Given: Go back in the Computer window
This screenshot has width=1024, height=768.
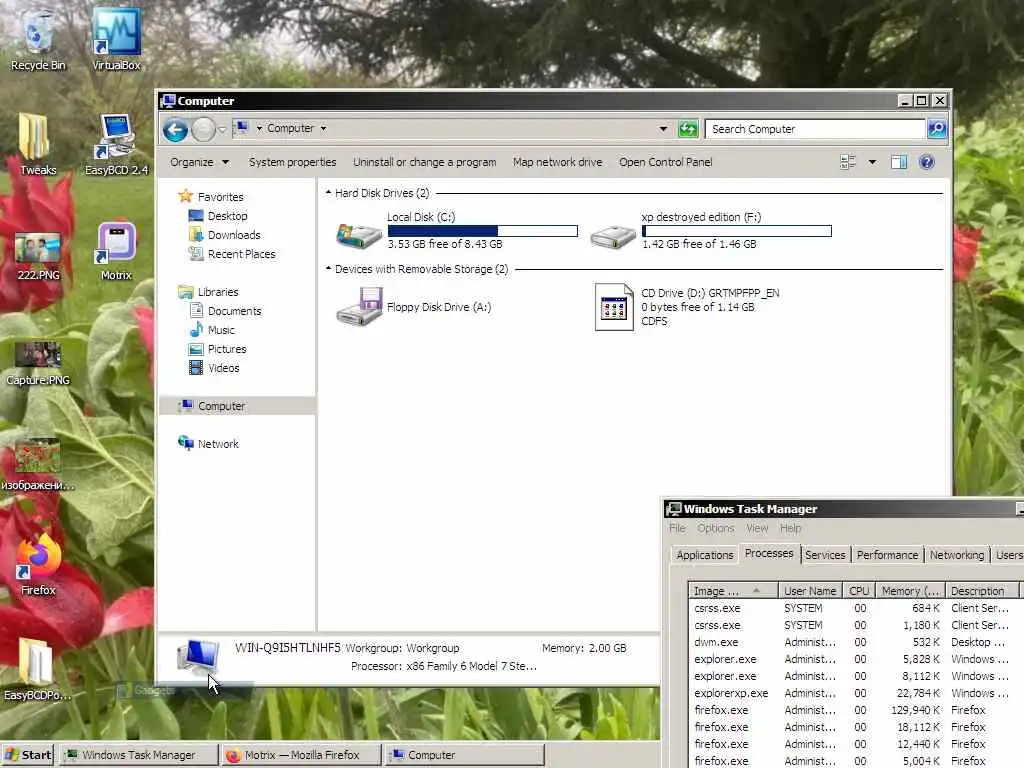Looking at the screenshot, I should pos(175,129).
